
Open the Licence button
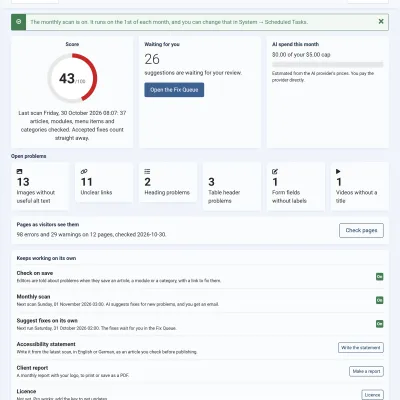372,395
